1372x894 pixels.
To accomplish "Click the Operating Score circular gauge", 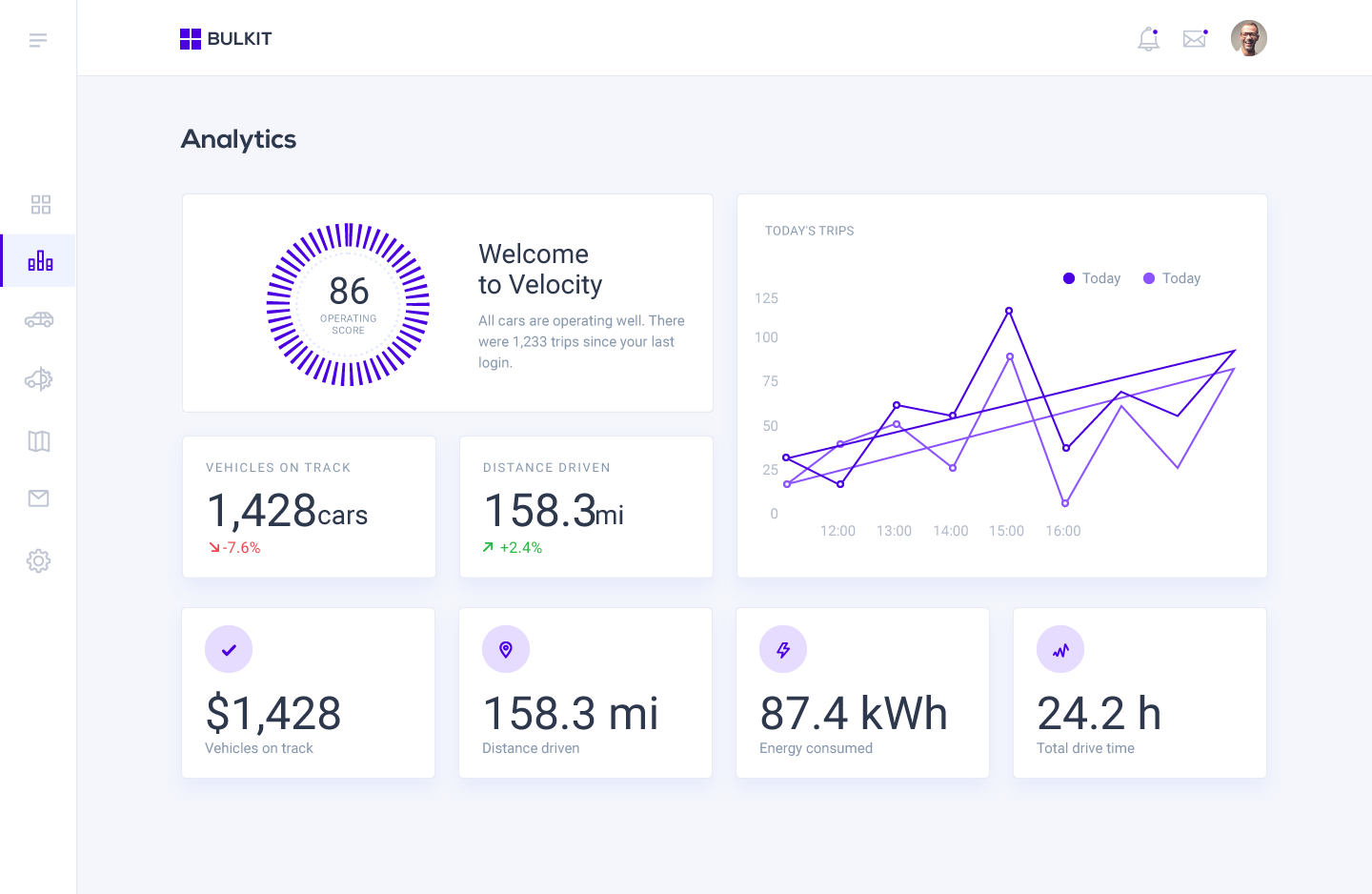I will 349,304.
